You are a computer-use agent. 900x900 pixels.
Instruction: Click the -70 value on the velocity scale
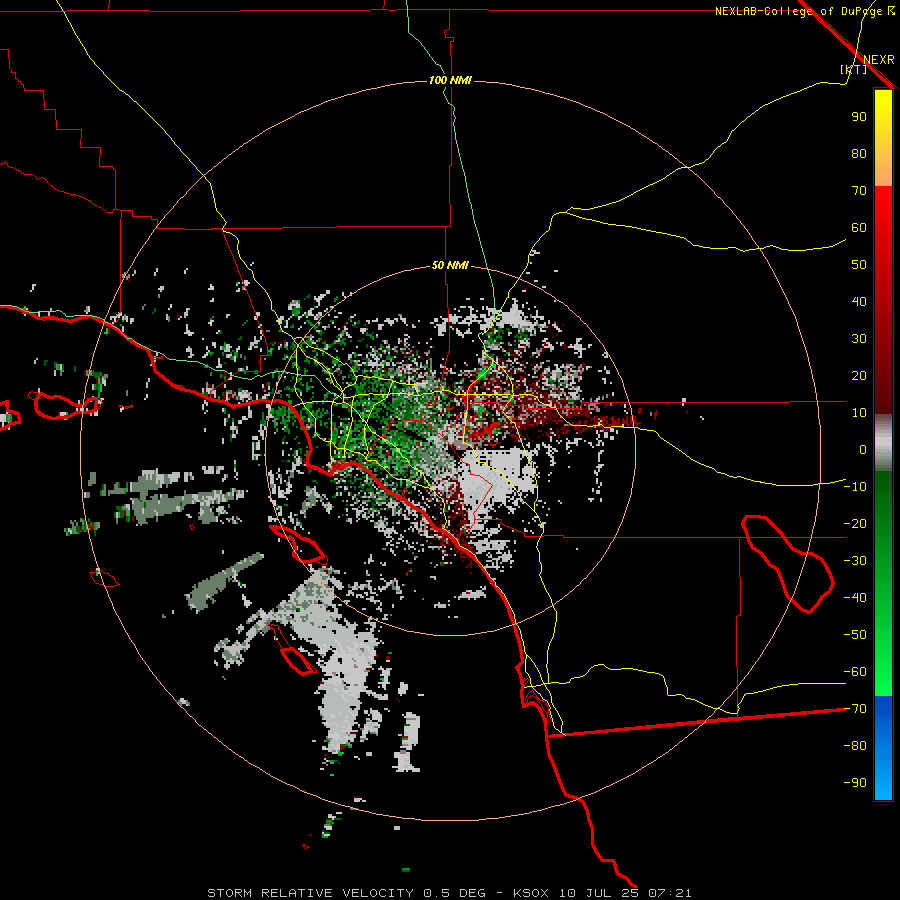click(x=855, y=709)
